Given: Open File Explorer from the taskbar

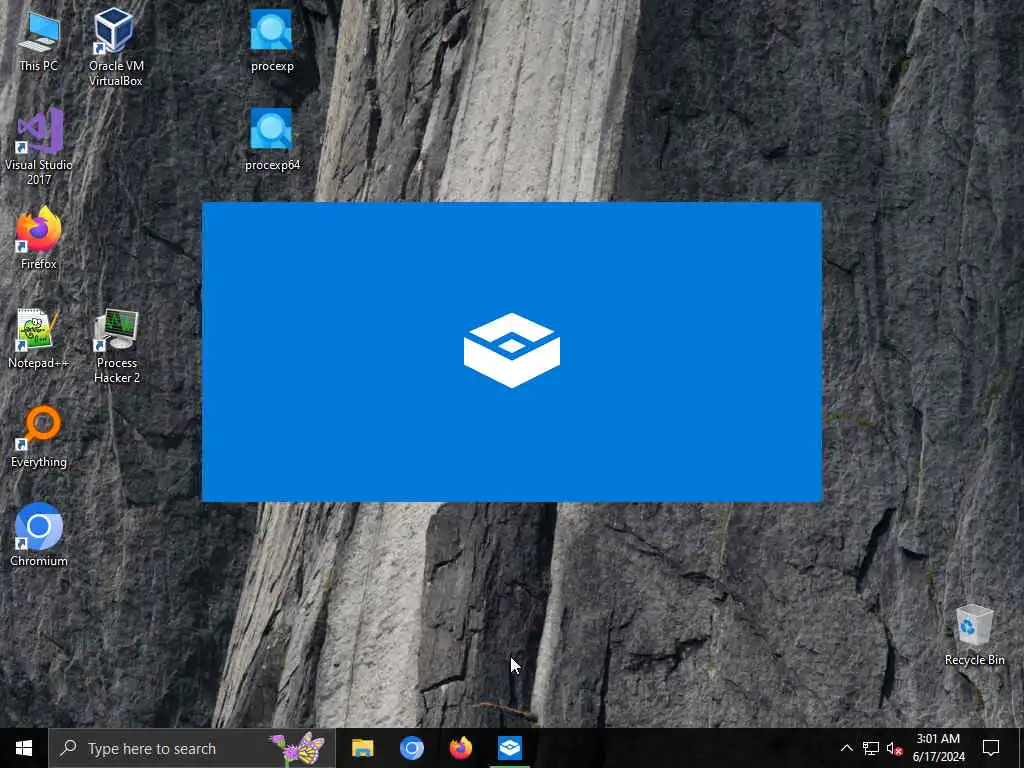Looking at the screenshot, I should pos(362,748).
